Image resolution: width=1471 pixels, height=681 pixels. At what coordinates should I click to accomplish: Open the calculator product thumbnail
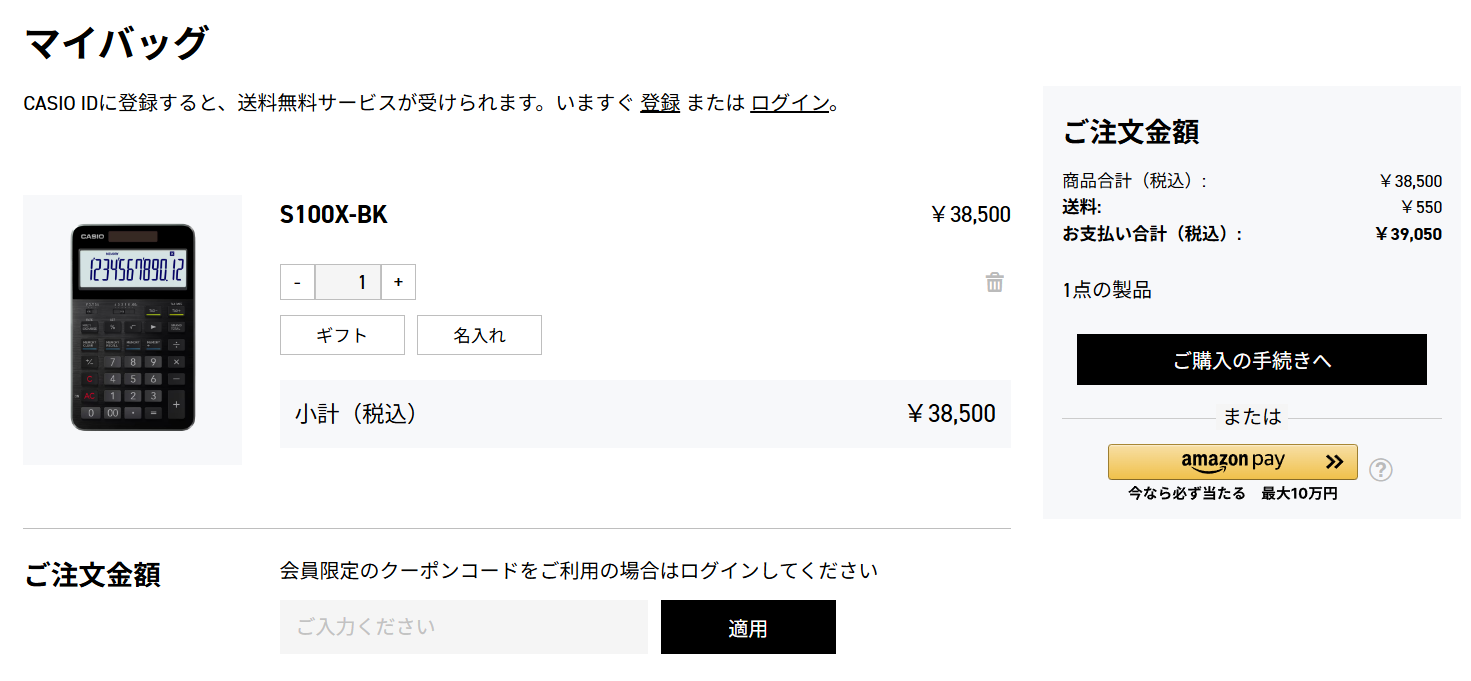(132, 329)
